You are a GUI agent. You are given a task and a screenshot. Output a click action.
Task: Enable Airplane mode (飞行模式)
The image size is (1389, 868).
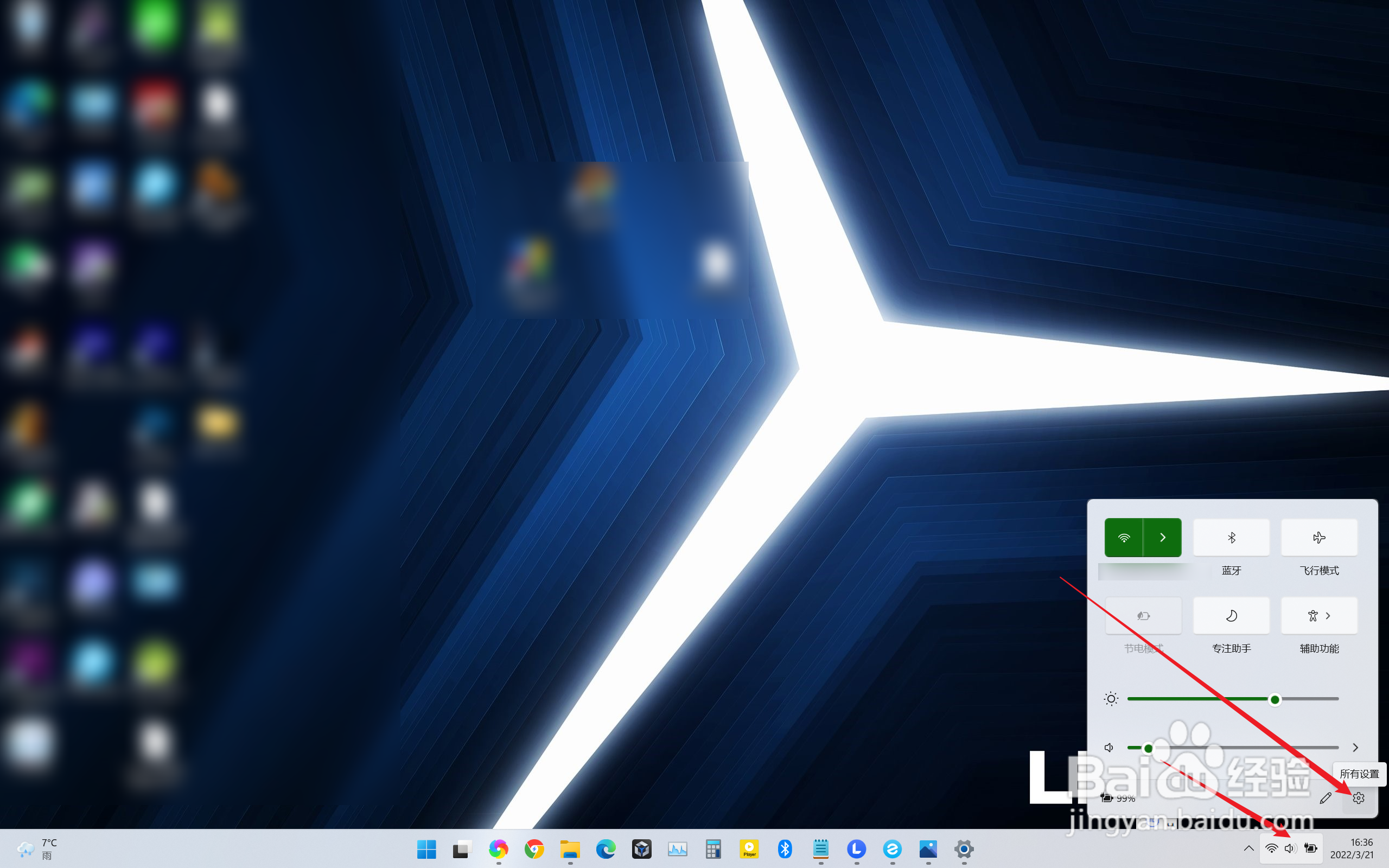1318,537
